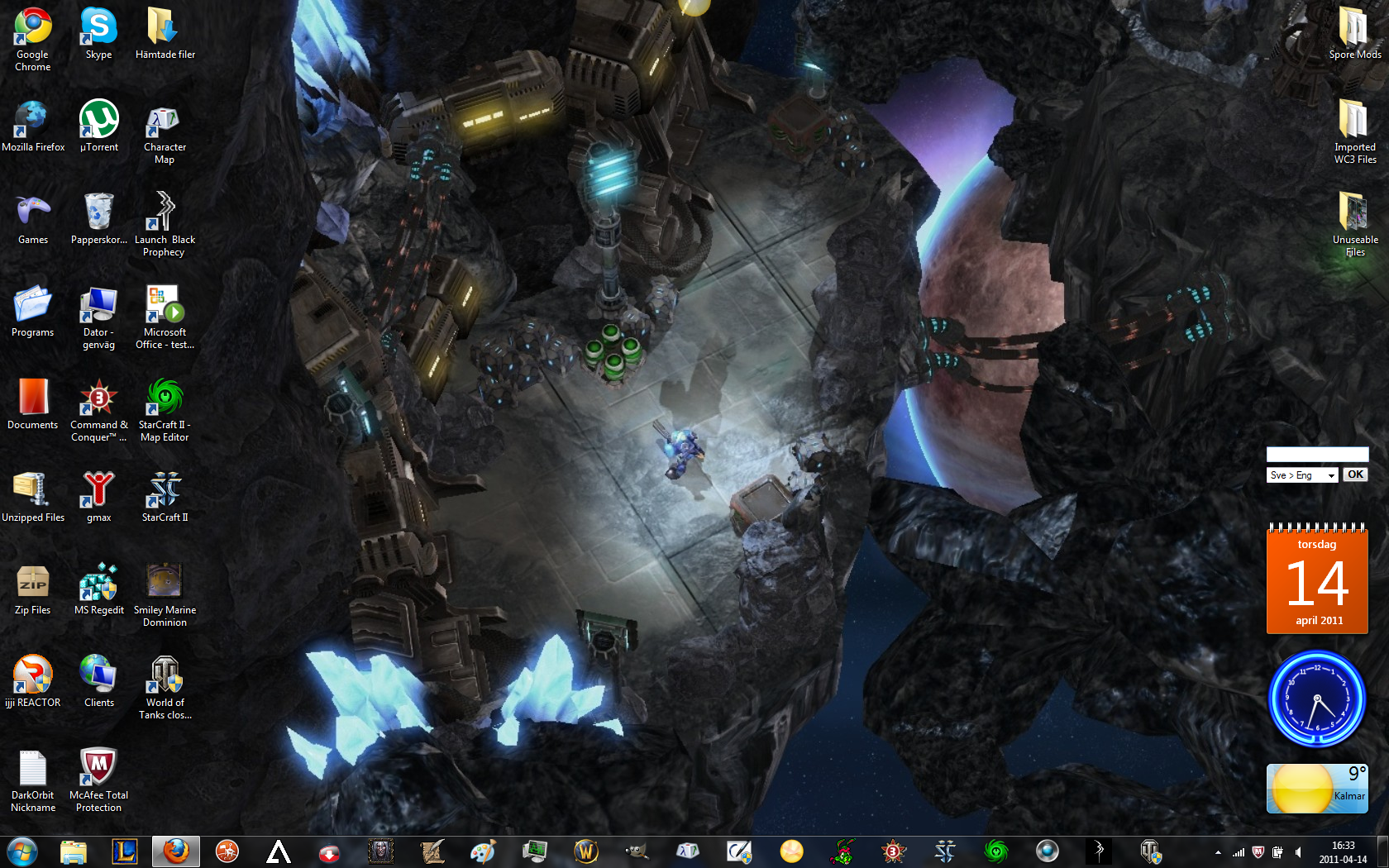Open the Mozilla Firefox desktop shortcut
Screen dimensions: 1389x868
tap(33, 126)
